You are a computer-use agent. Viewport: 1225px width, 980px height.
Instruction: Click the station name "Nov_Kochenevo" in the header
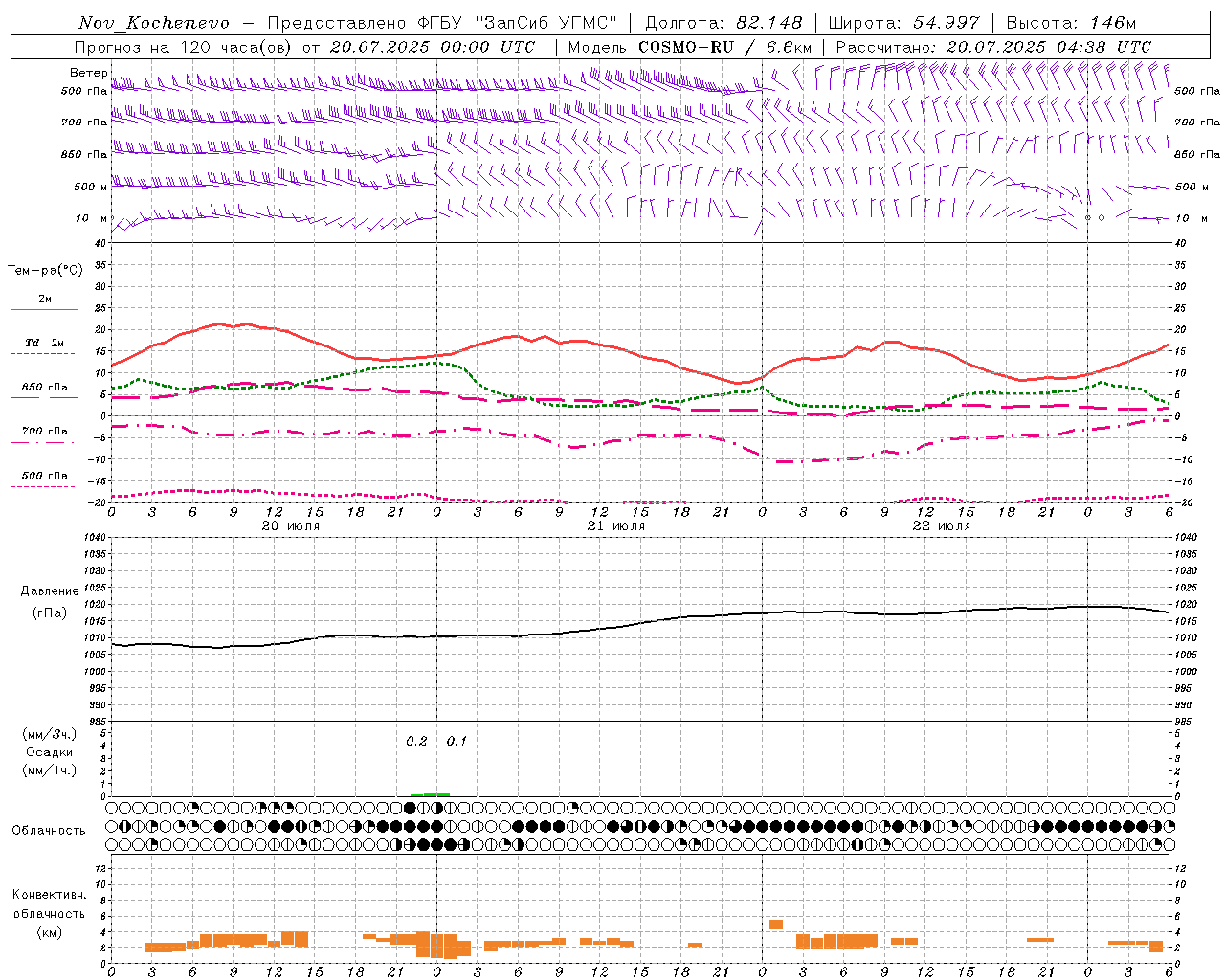[154, 23]
